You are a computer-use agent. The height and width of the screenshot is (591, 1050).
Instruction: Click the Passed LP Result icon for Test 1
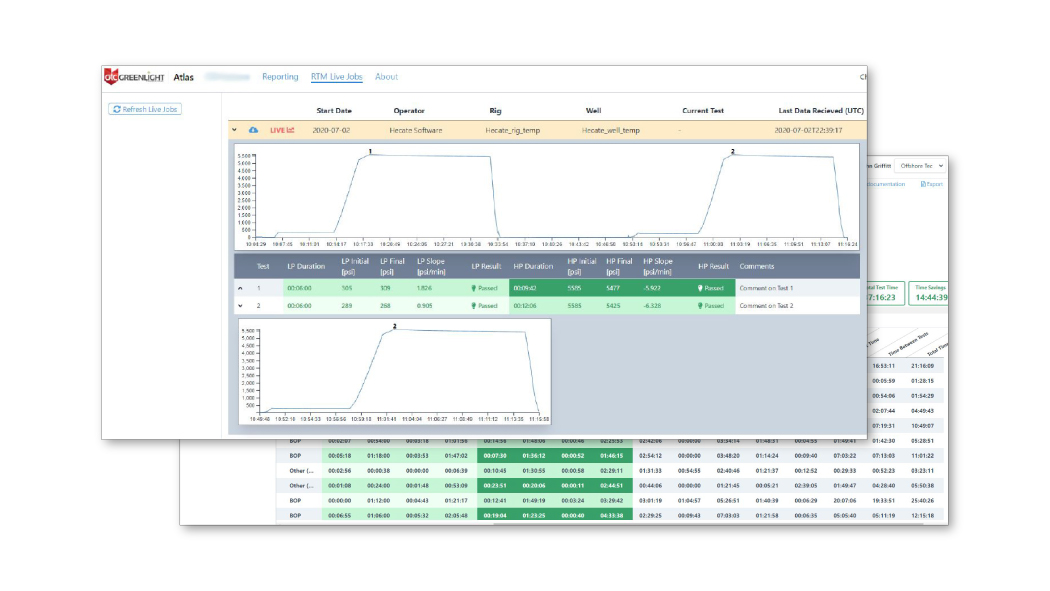(475, 288)
